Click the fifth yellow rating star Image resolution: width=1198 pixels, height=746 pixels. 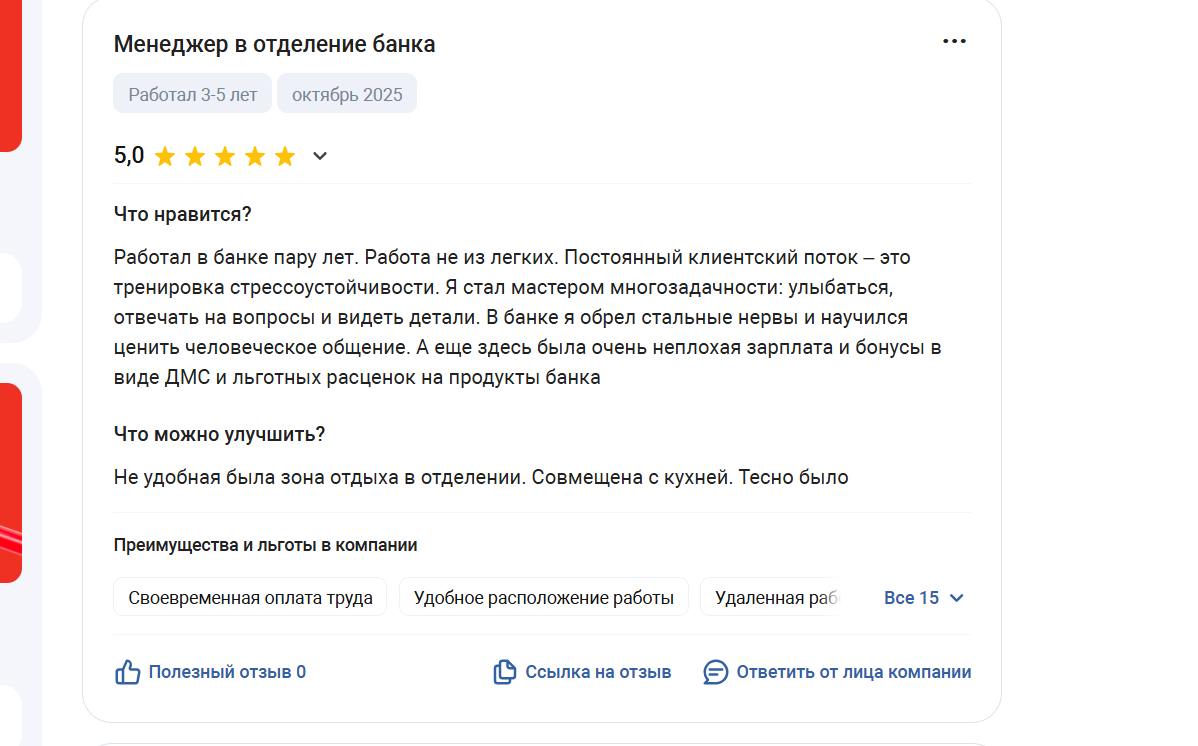pos(285,156)
